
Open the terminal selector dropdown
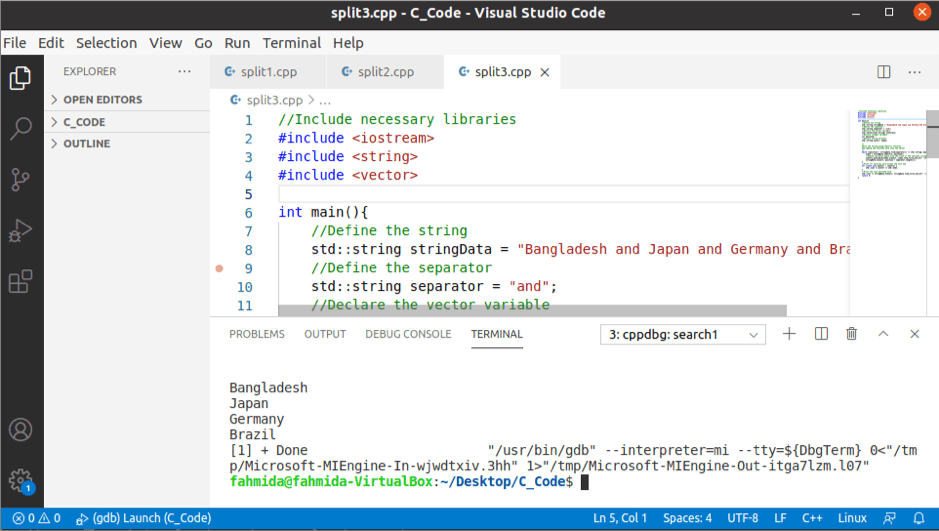tap(683, 335)
